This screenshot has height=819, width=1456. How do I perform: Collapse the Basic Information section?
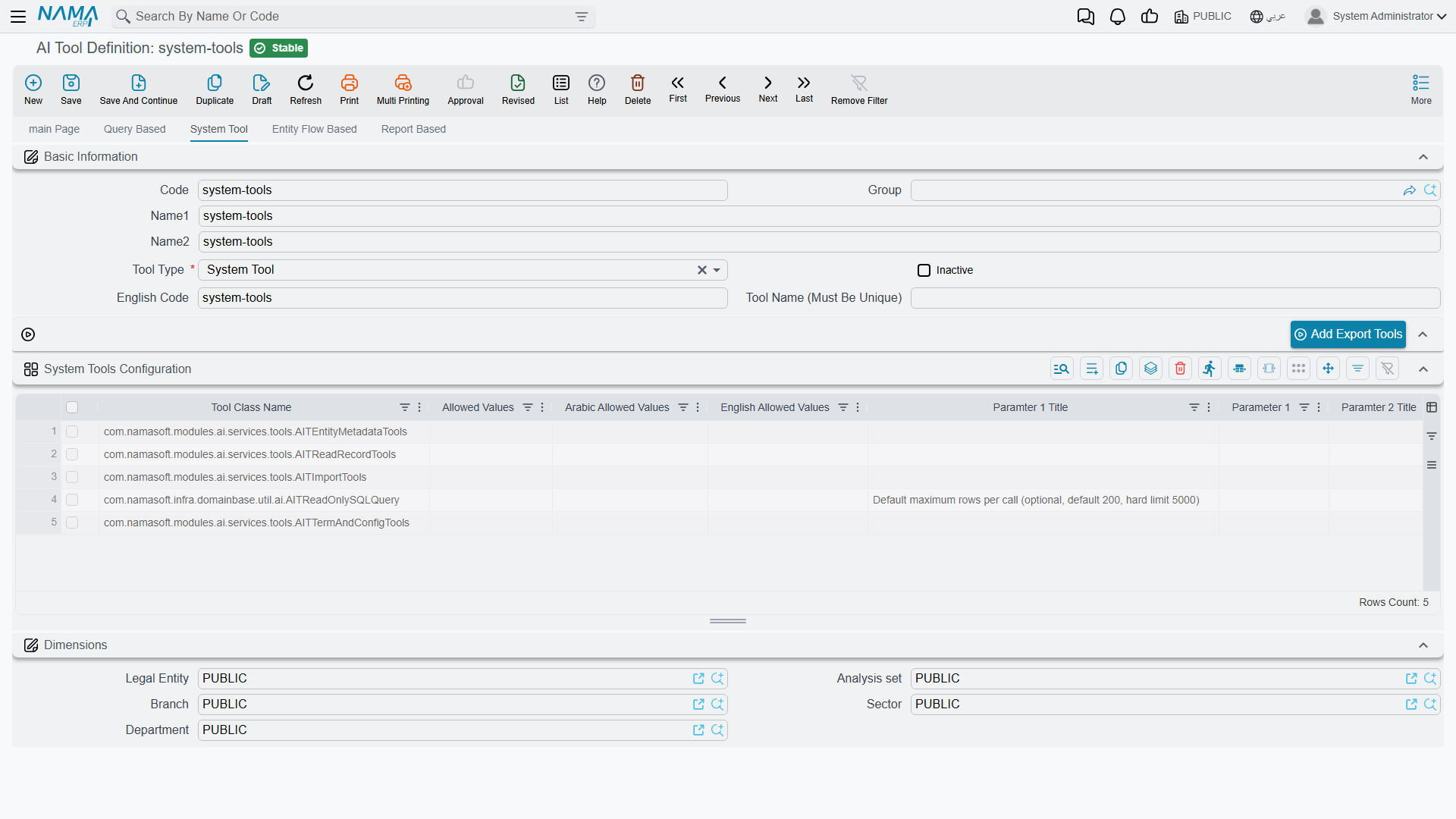(1423, 157)
